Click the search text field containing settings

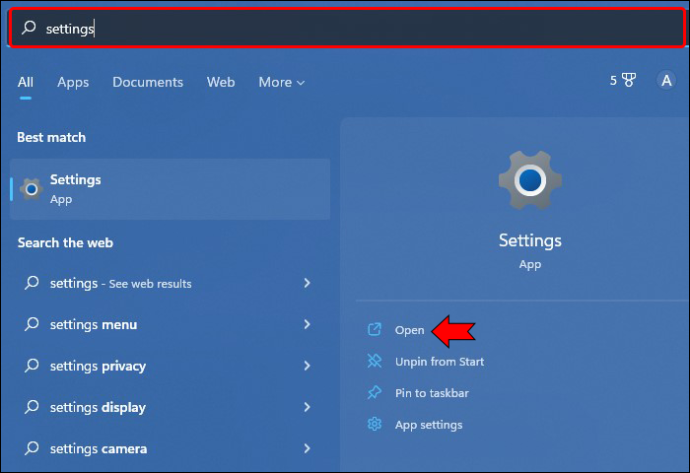[x=347, y=28]
